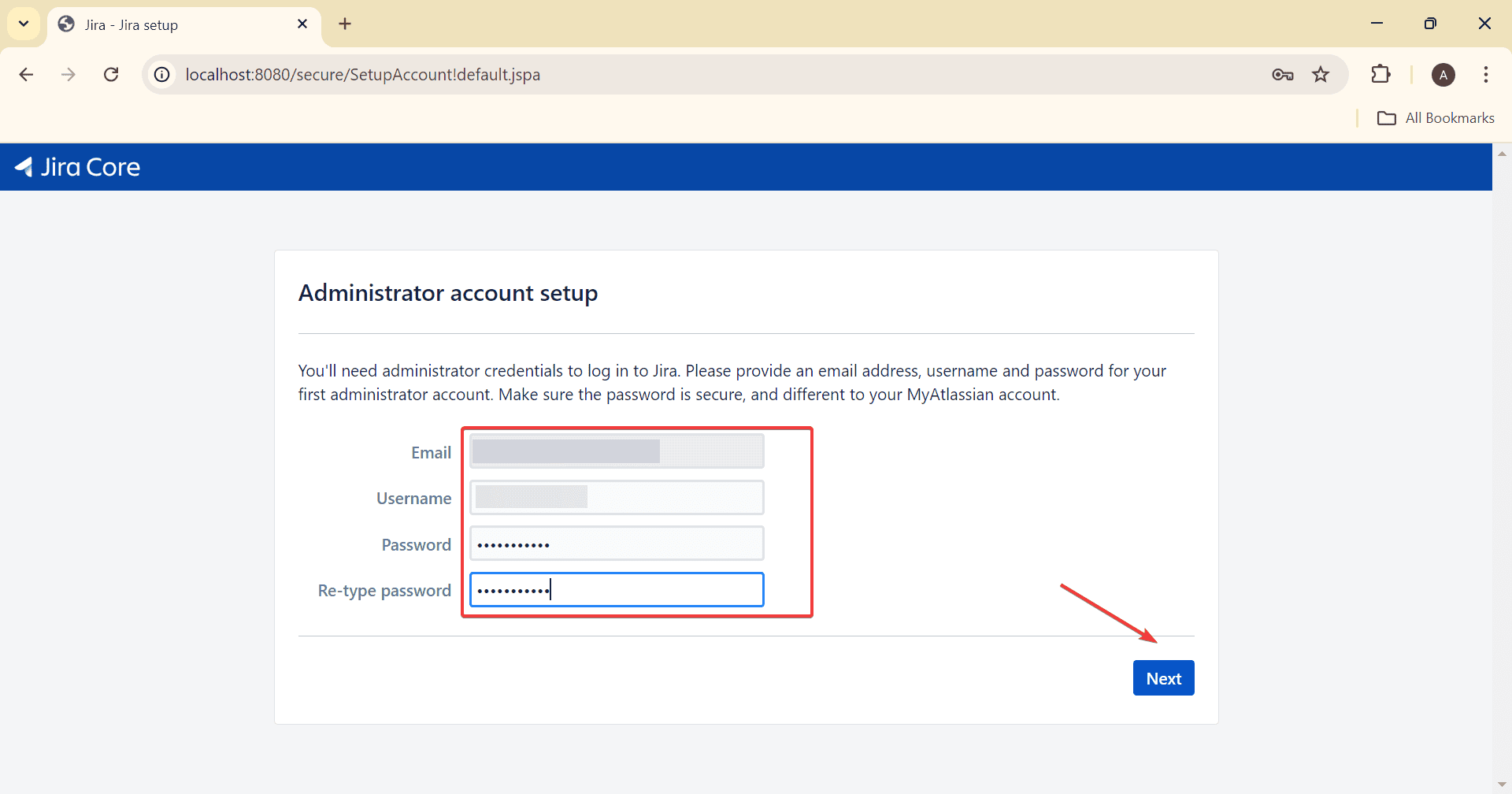The width and height of the screenshot is (1512, 794).
Task: Click the page scrollbar down arrow
Action: pos(1502,785)
